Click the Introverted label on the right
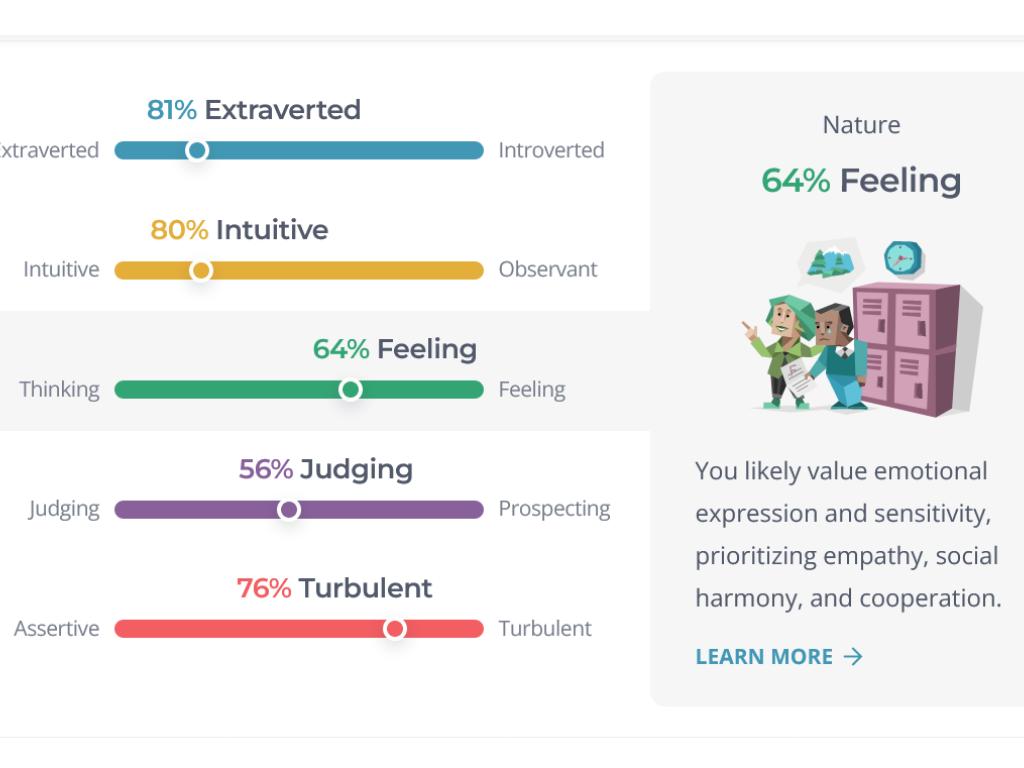Image resolution: width=1024 pixels, height=768 pixels. 551,151
